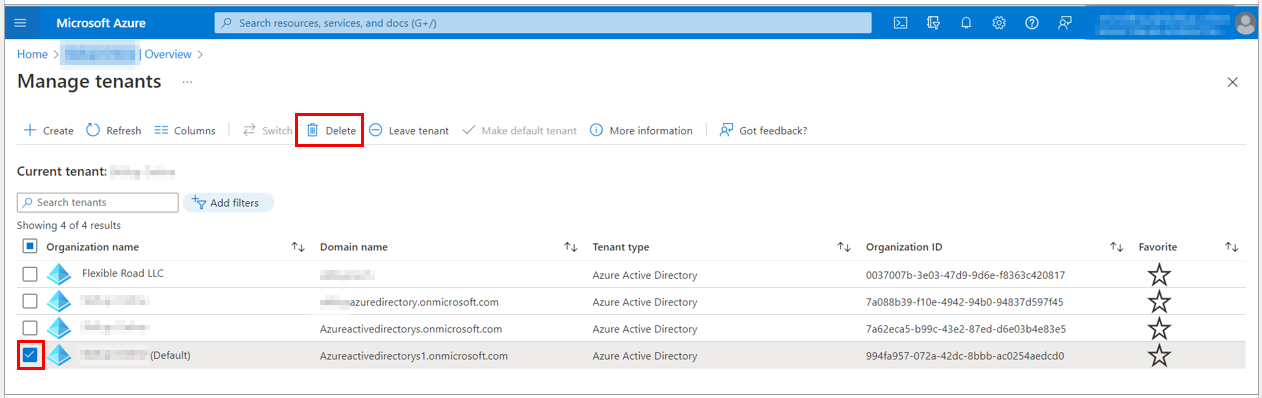The image size is (1262, 398).
Task: Open the Help question mark icon
Action: (x=1032, y=22)
